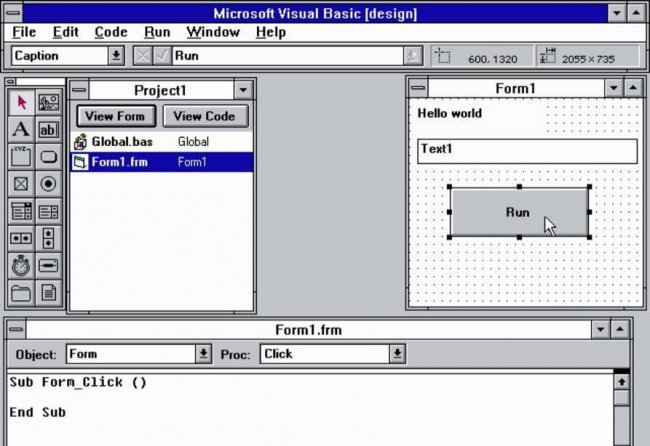The height and width of the screenshot is (446, 650).
Task: Click the Sub Form_Click () code line
Action: coord(78,382)
